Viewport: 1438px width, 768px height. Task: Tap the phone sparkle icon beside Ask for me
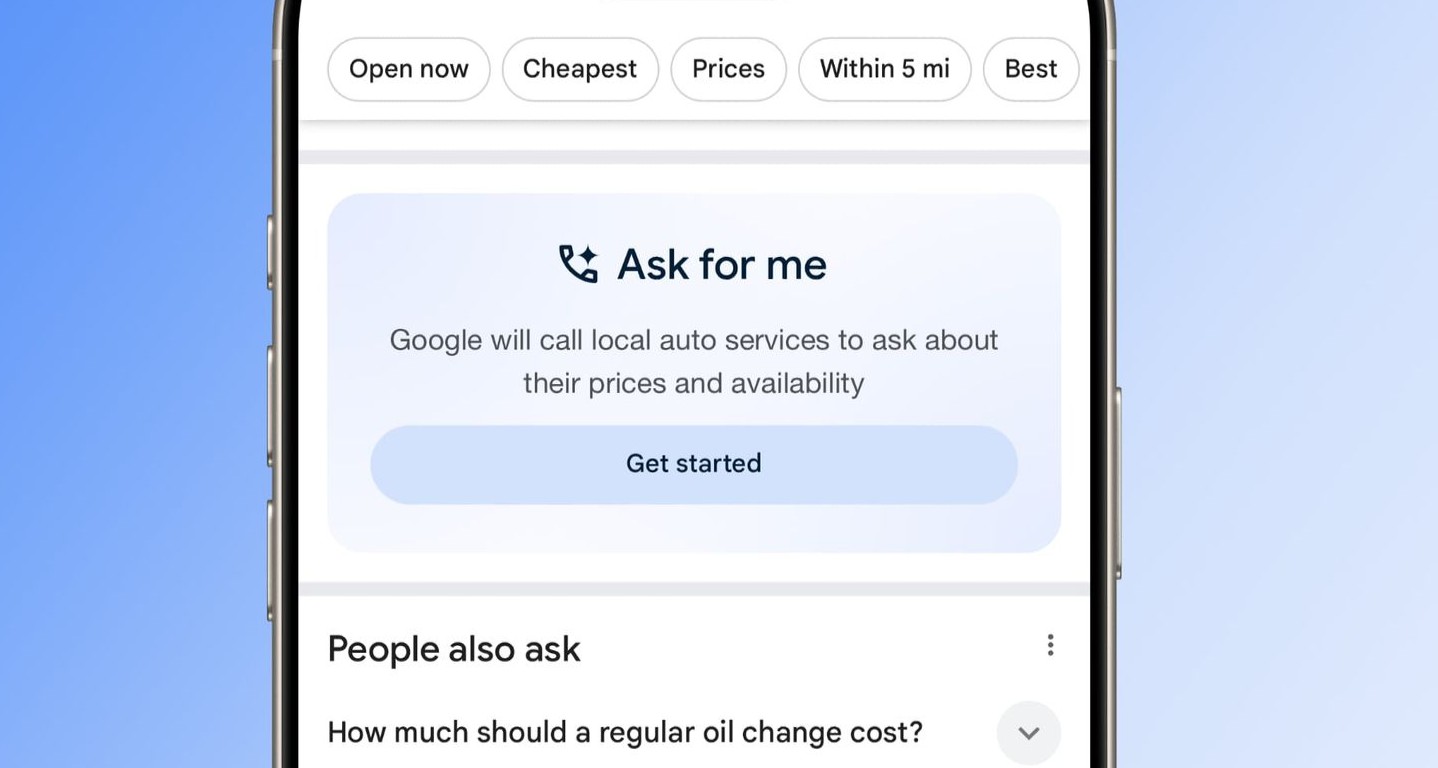coord(578,264)
